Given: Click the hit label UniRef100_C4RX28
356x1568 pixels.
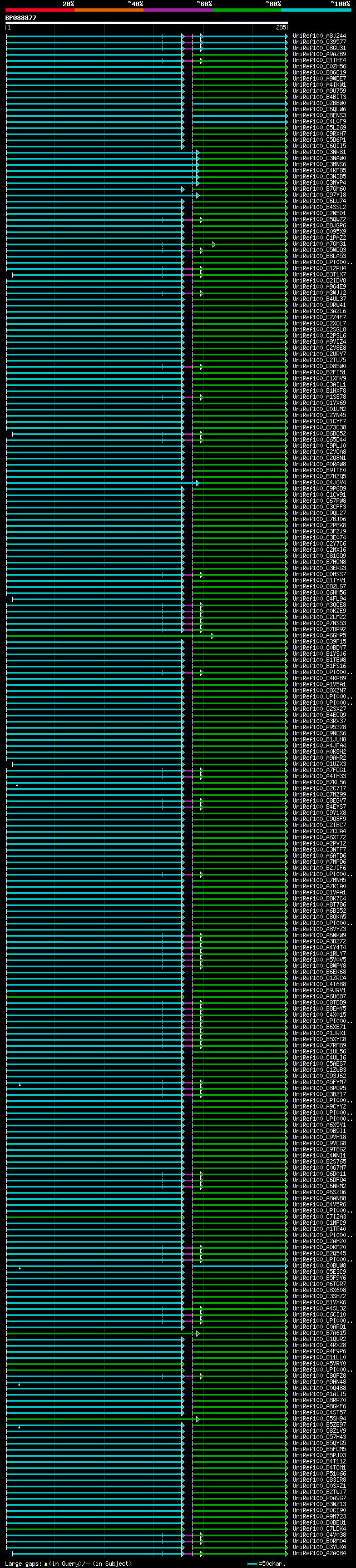Looking at the screenshot, I should point(319,1345).
